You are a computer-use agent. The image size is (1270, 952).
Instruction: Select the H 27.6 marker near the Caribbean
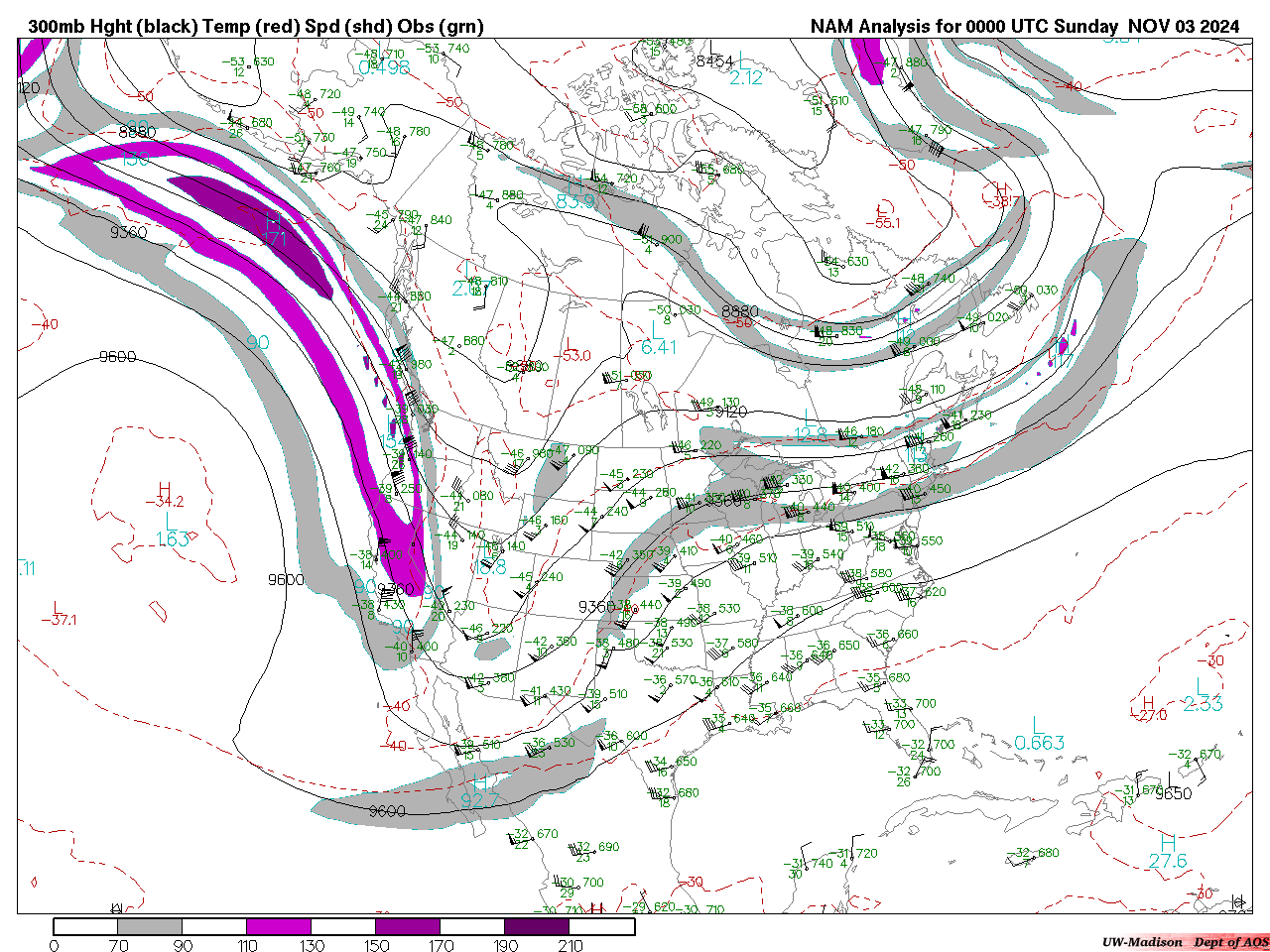pyautogui.click(x=1167, y=853)
